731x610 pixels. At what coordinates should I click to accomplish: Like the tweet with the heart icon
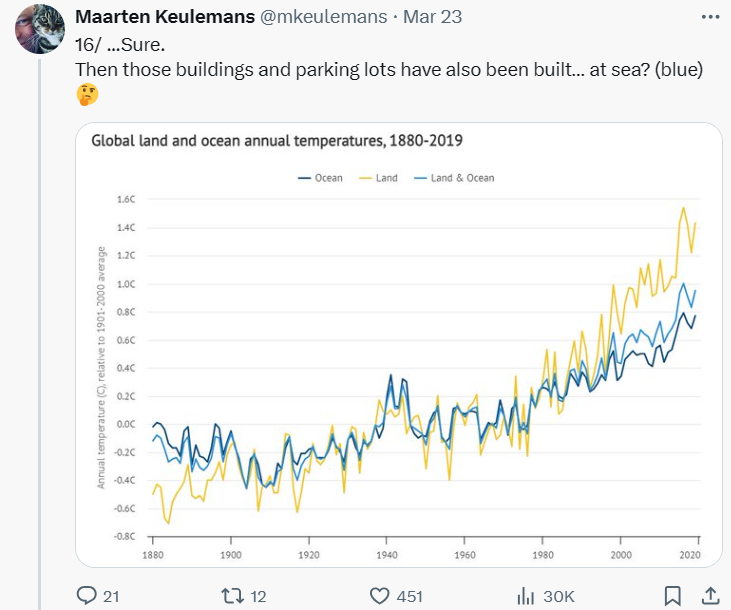(x=379, y=596)
